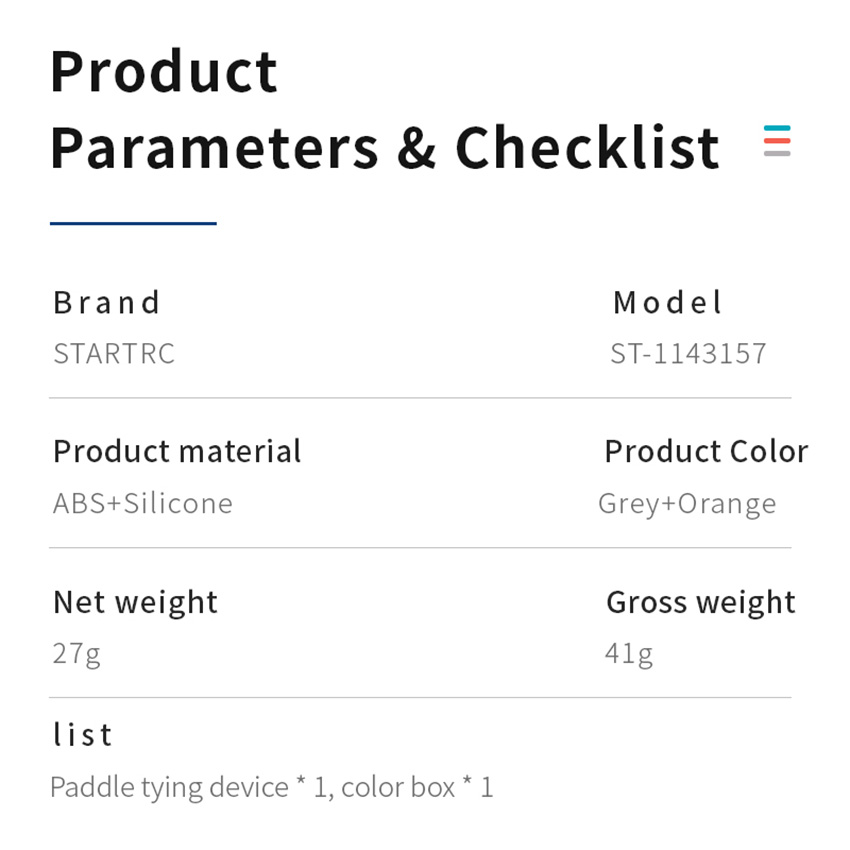Viewport: 850px width, 850px height.
Task: Select the Brand label
Action: point(107,303)
